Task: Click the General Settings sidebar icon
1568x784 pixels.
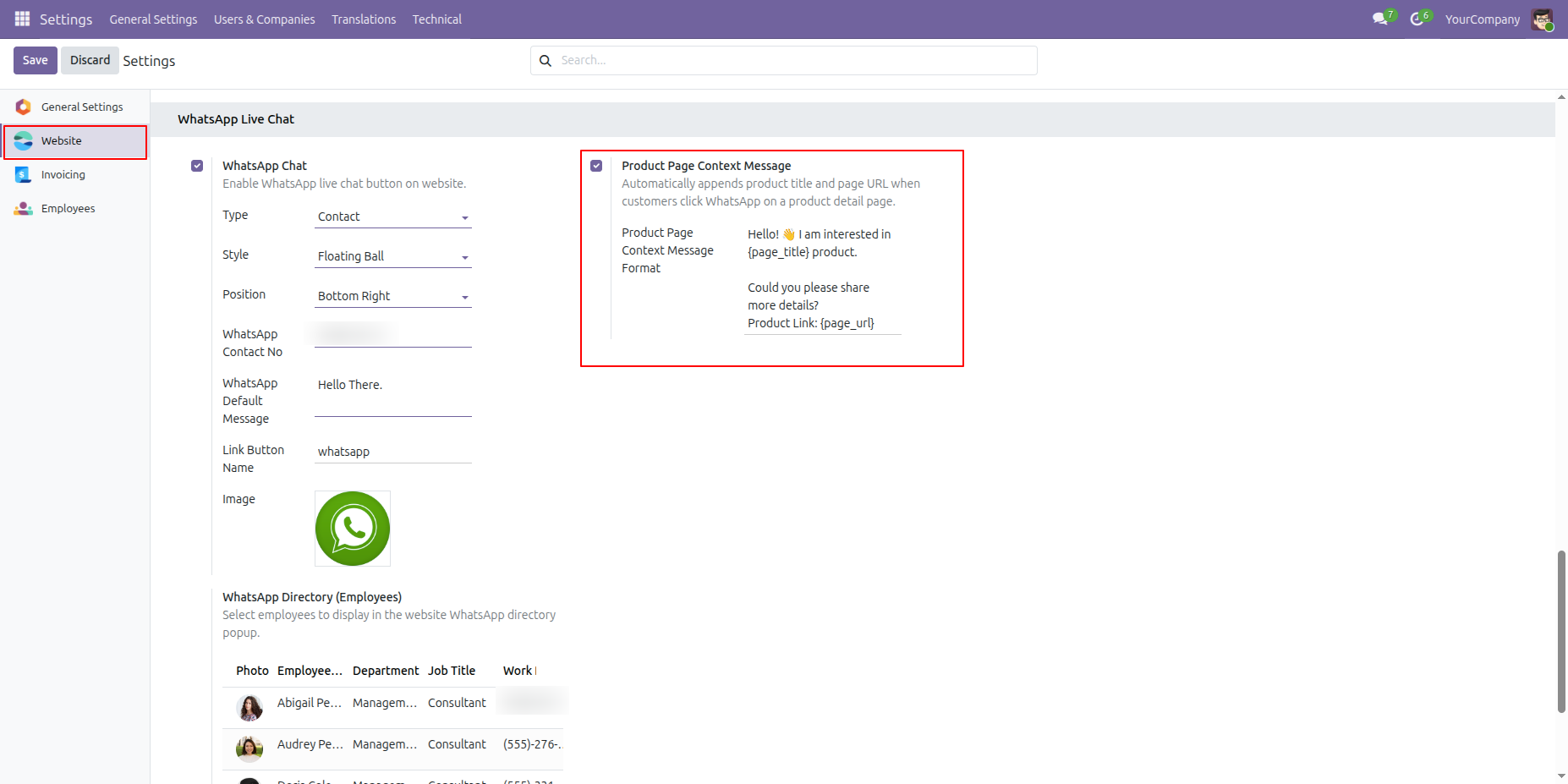Action: 24,107
